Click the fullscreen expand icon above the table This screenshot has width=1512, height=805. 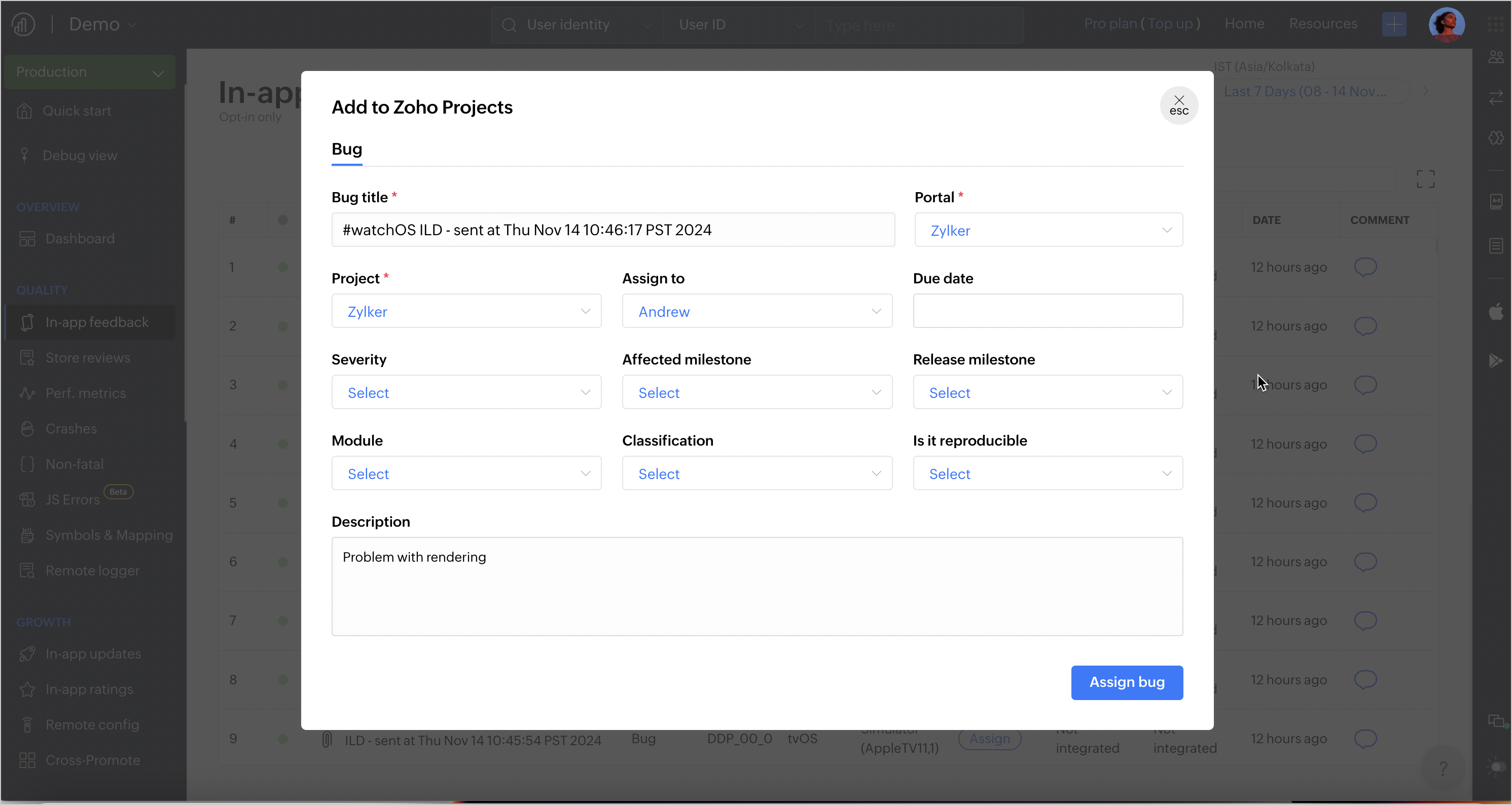point(1425,179)
